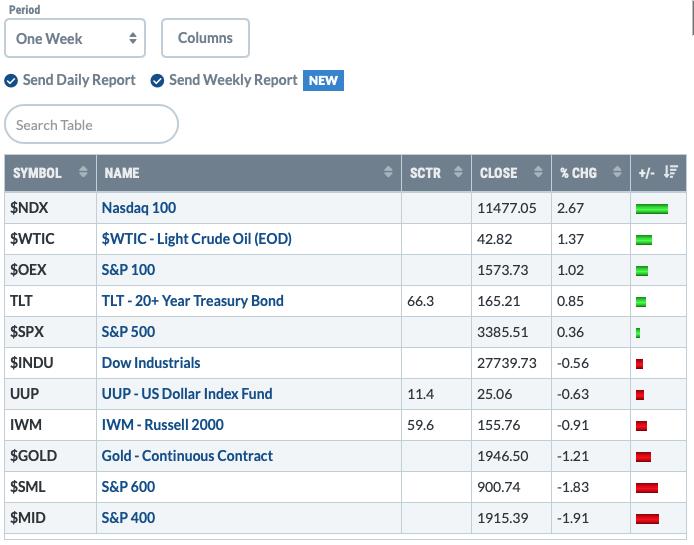
Task: Open the Gold - Continuous Contract link
Action: click(187, 456)
